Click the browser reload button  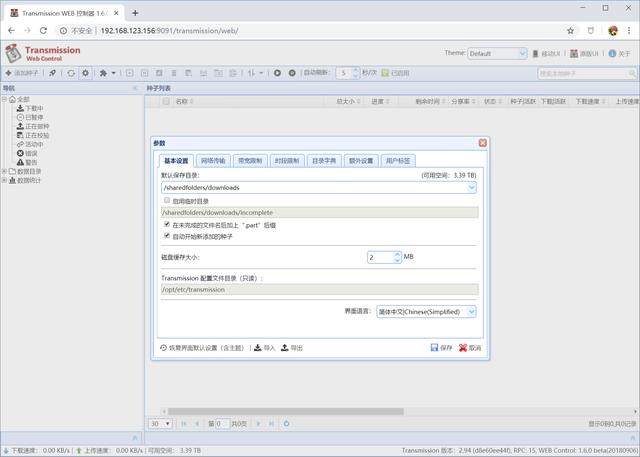43,31
